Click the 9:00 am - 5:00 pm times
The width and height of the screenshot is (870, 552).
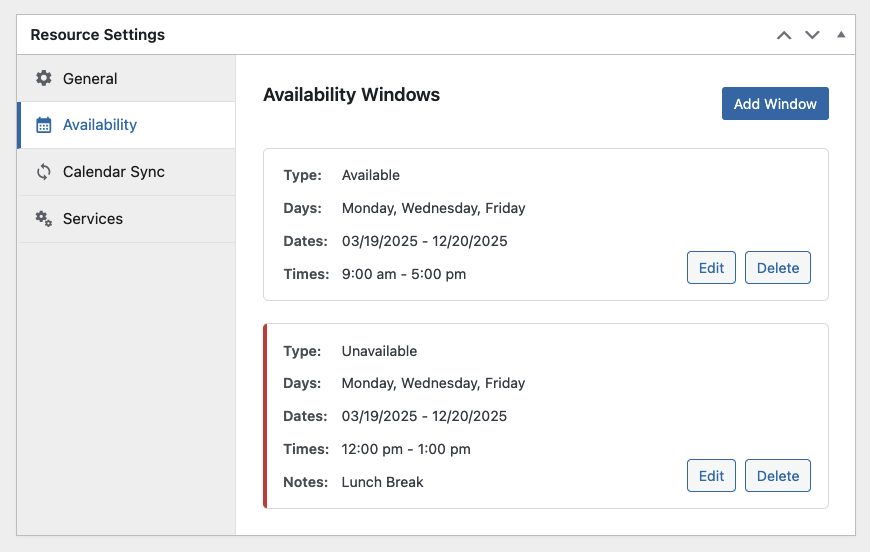pos(404,274)
